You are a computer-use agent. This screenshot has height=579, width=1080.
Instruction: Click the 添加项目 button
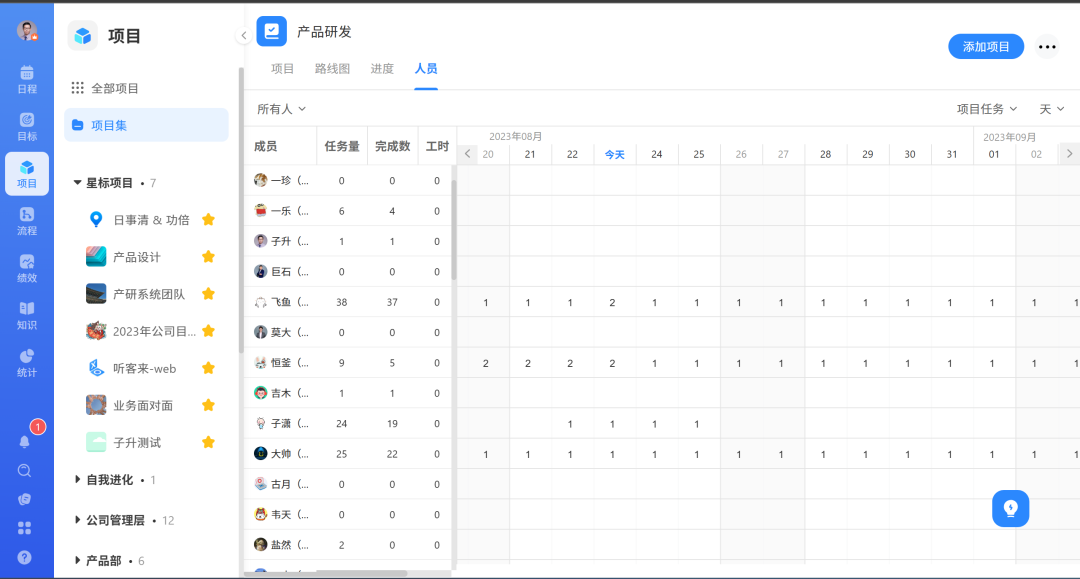click(x=986, y=47)
